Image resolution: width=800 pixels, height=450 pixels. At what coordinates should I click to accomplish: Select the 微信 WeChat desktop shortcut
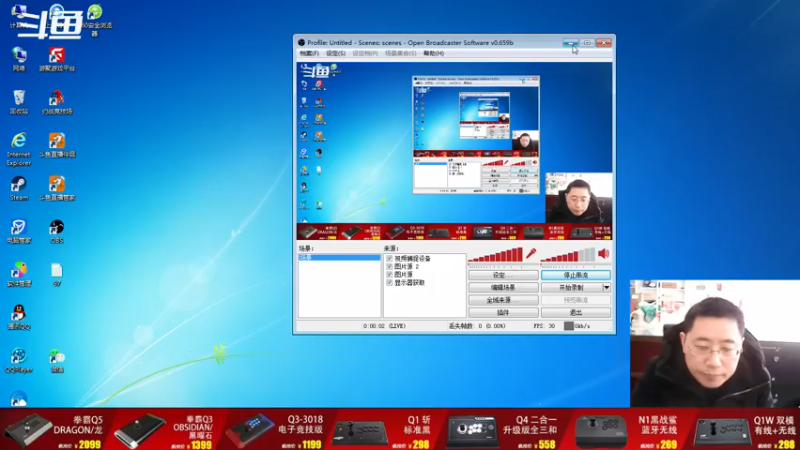(x=57, y=360)
